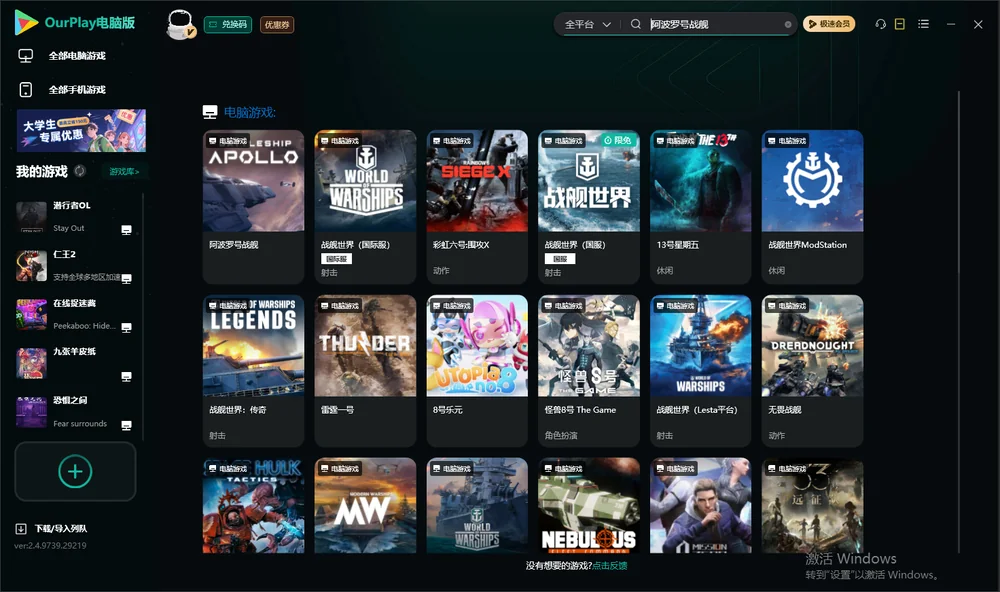Click the 全部电脑游戏 monitor icon
Screen dimensions: 1000x592
click(x=26, y=56)
